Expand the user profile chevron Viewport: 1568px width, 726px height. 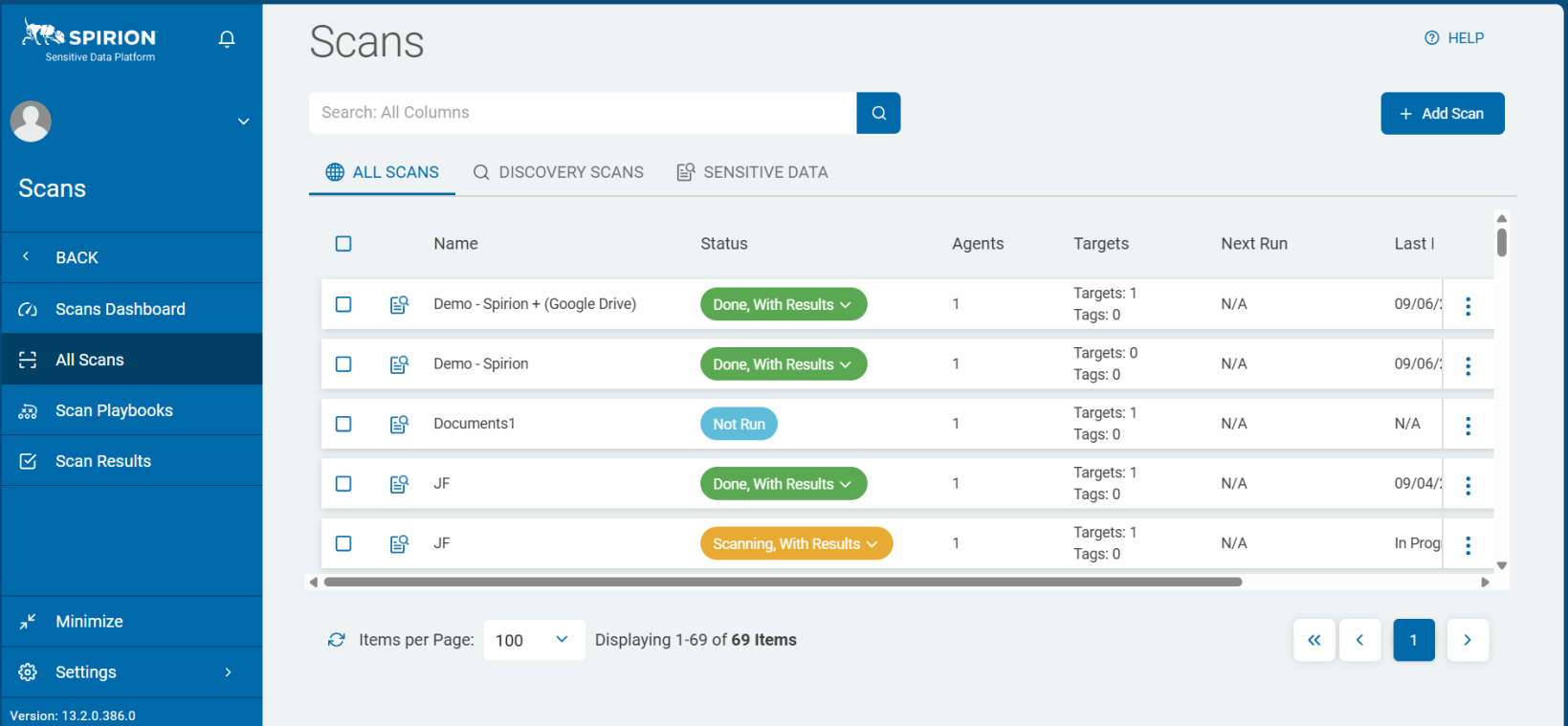click(243, 121)
